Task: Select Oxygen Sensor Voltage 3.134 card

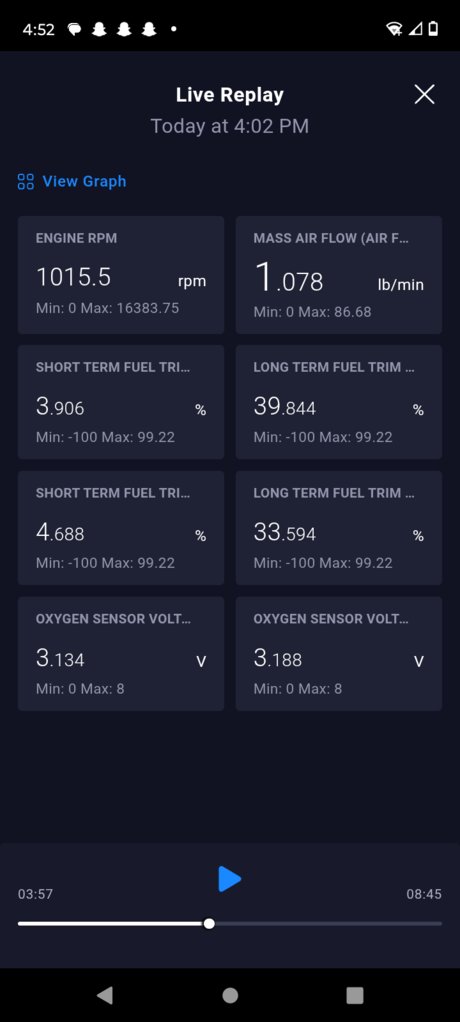Action: (x=121, y=654)
